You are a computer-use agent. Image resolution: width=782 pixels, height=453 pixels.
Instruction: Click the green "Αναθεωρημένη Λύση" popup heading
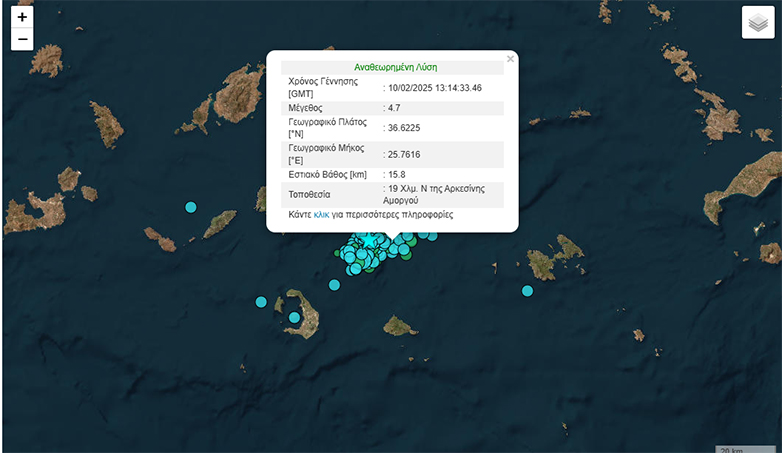pyautogui.click(x=395, y=67)
